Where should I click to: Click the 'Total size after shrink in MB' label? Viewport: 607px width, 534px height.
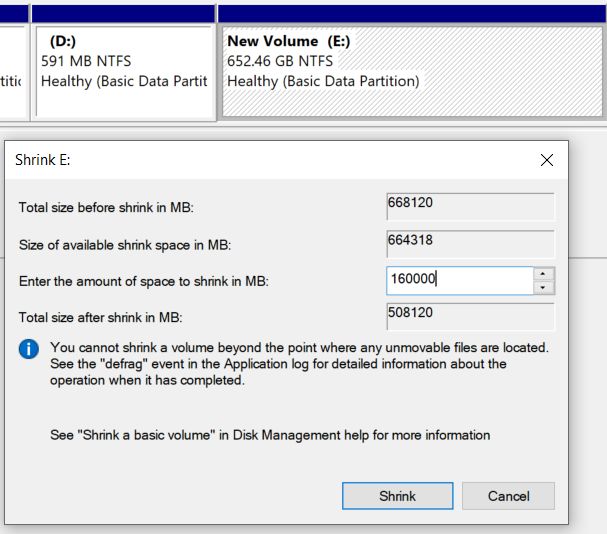point(100,318)
